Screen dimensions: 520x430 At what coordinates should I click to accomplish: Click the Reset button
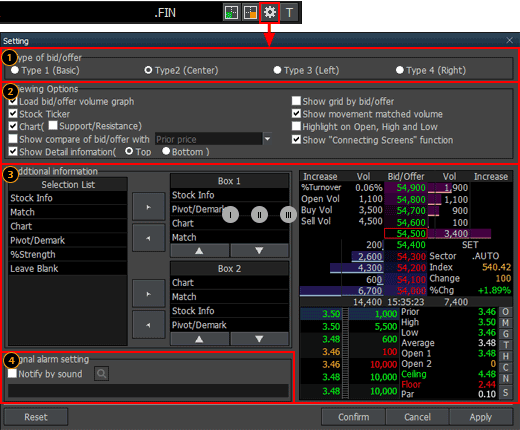pos(36,417)
